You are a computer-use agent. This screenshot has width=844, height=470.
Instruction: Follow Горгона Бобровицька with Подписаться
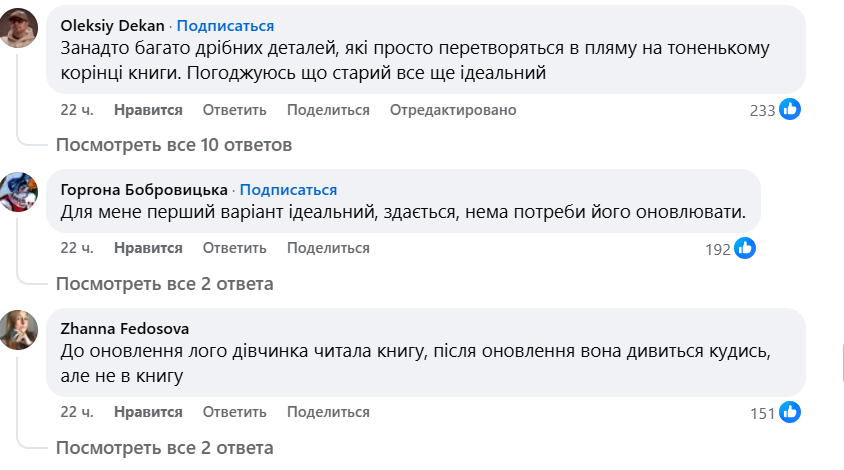pos(288,189)
